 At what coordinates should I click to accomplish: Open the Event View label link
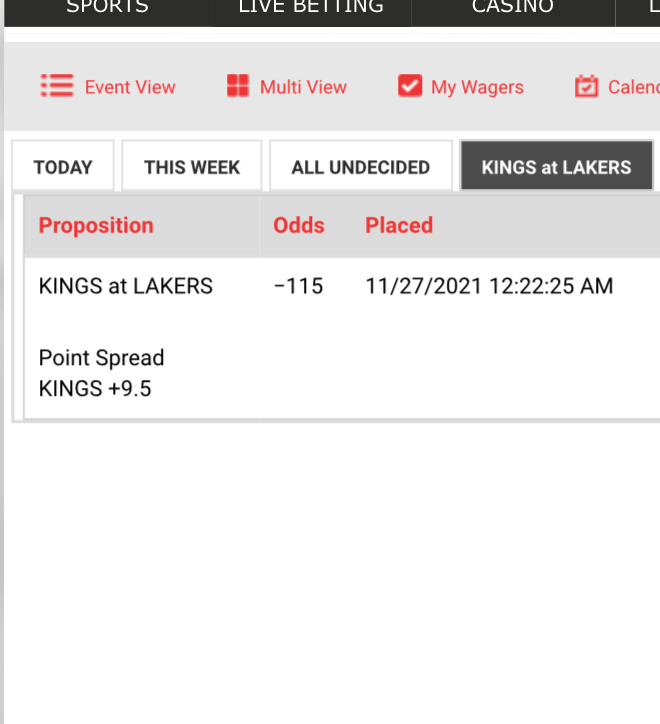[130, 87]
